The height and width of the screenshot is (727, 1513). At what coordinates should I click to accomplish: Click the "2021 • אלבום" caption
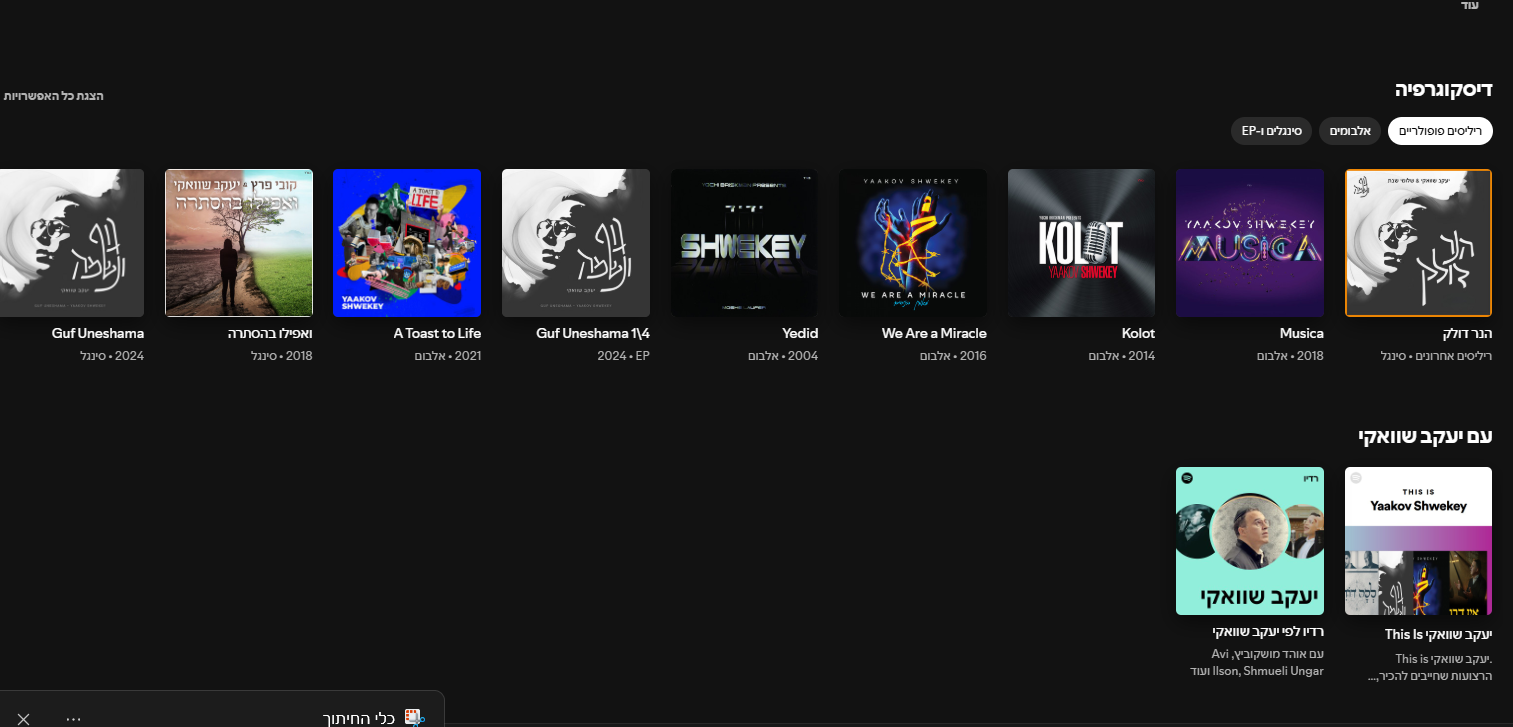(x=447, y=357)
